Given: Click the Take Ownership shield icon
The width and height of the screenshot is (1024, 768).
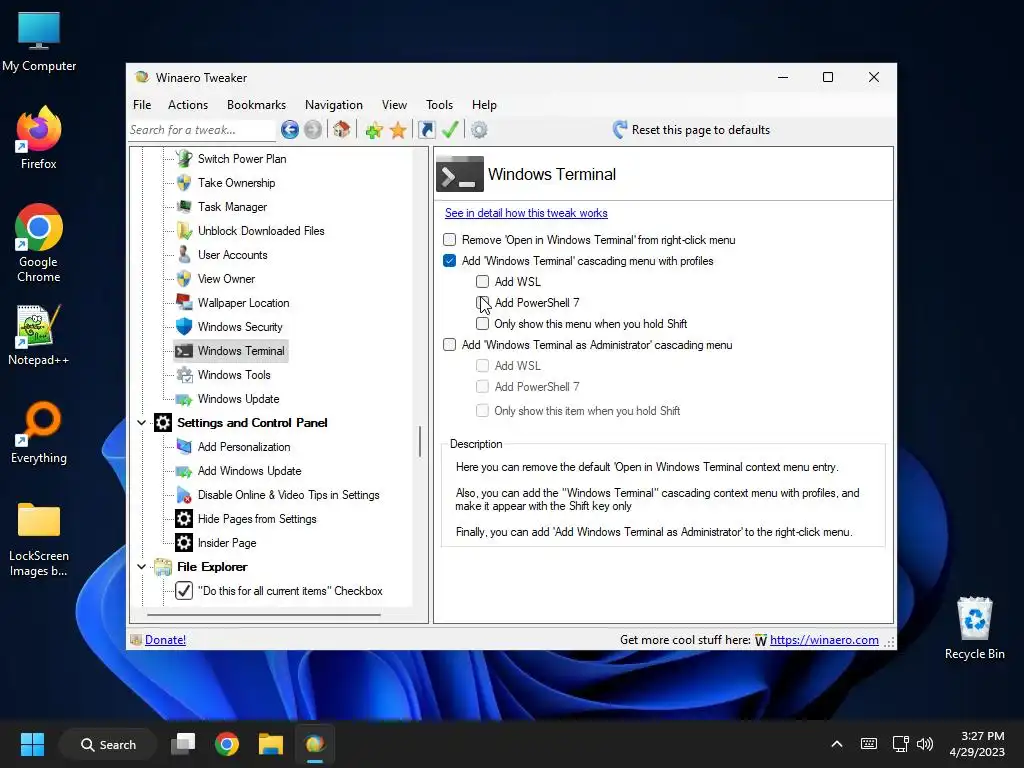Looking at the screenshot, I should [x=184, y=183].
